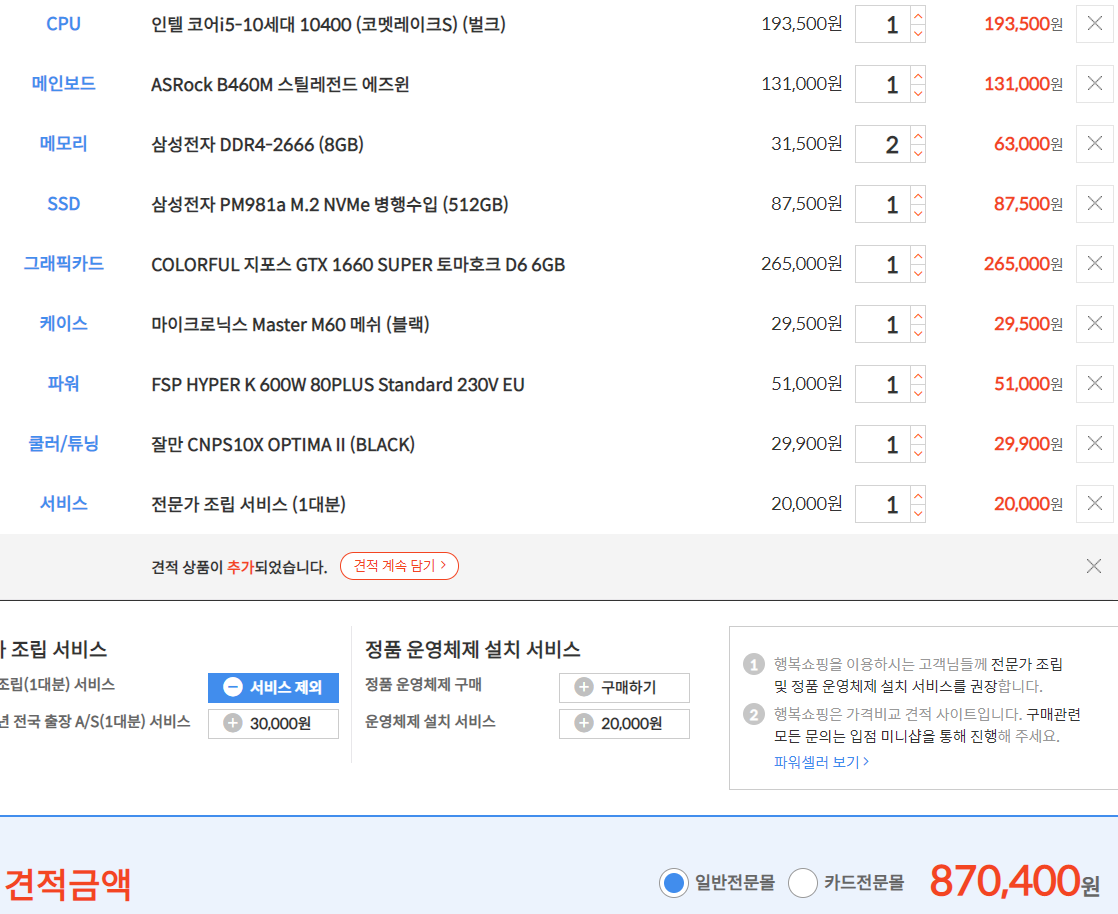Screen dimensions: 1118x914
Task: Increase SSD quantity with up arrow
Action: [x=918, y=195]
